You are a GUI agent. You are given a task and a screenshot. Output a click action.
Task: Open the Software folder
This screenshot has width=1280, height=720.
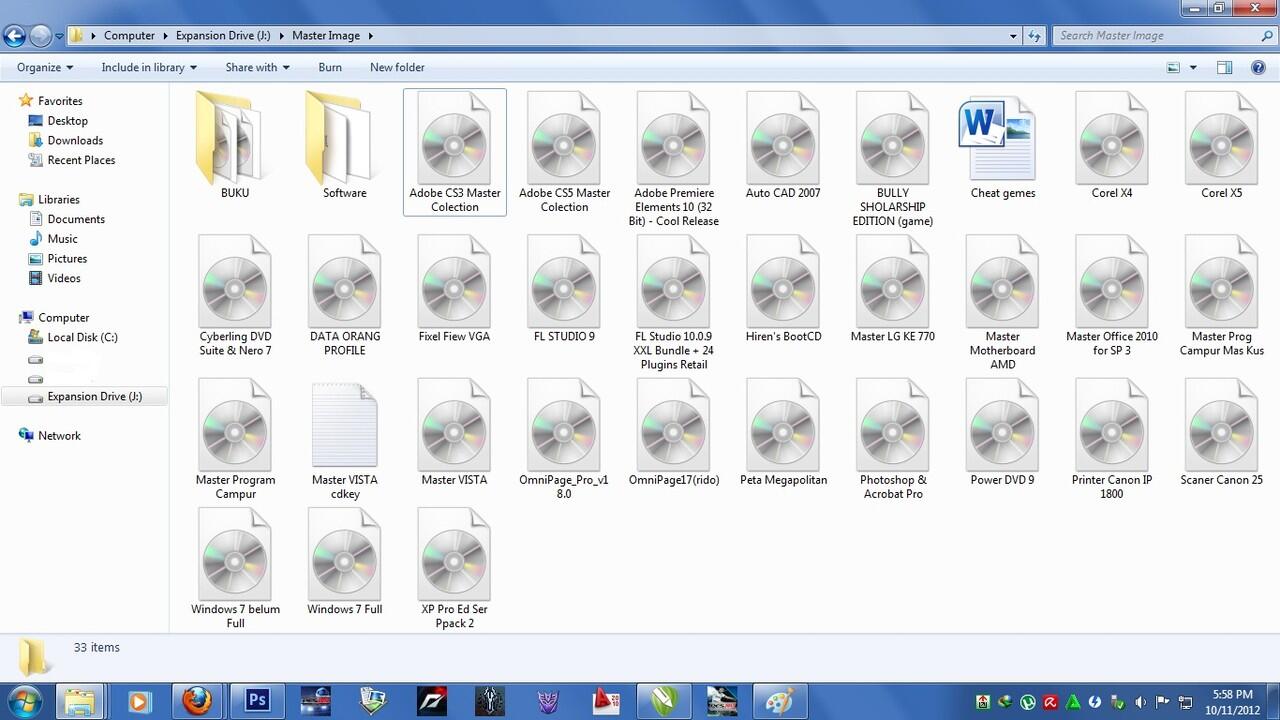(344, 146)
